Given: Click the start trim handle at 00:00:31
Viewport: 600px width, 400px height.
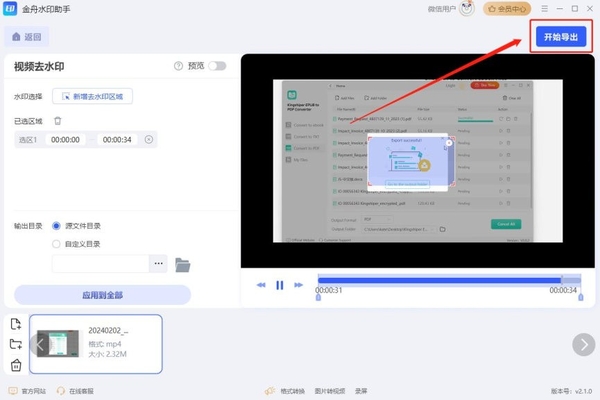Looking at the screenshot, I should (318, 297).
